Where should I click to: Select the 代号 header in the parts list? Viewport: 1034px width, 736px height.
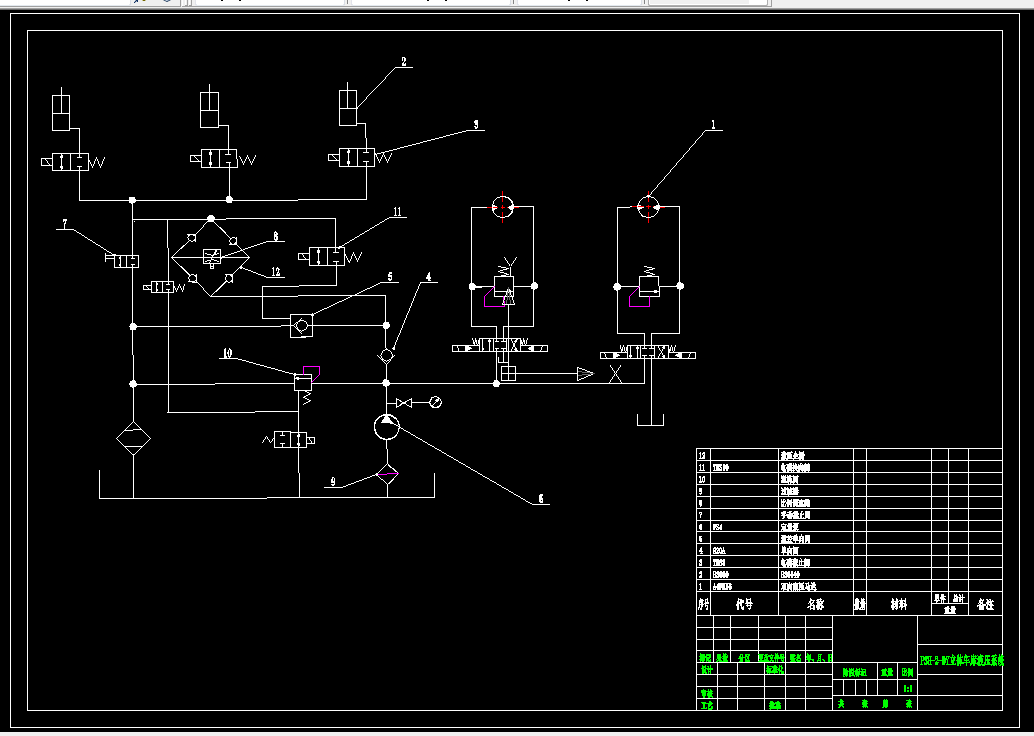click(745, 603)
